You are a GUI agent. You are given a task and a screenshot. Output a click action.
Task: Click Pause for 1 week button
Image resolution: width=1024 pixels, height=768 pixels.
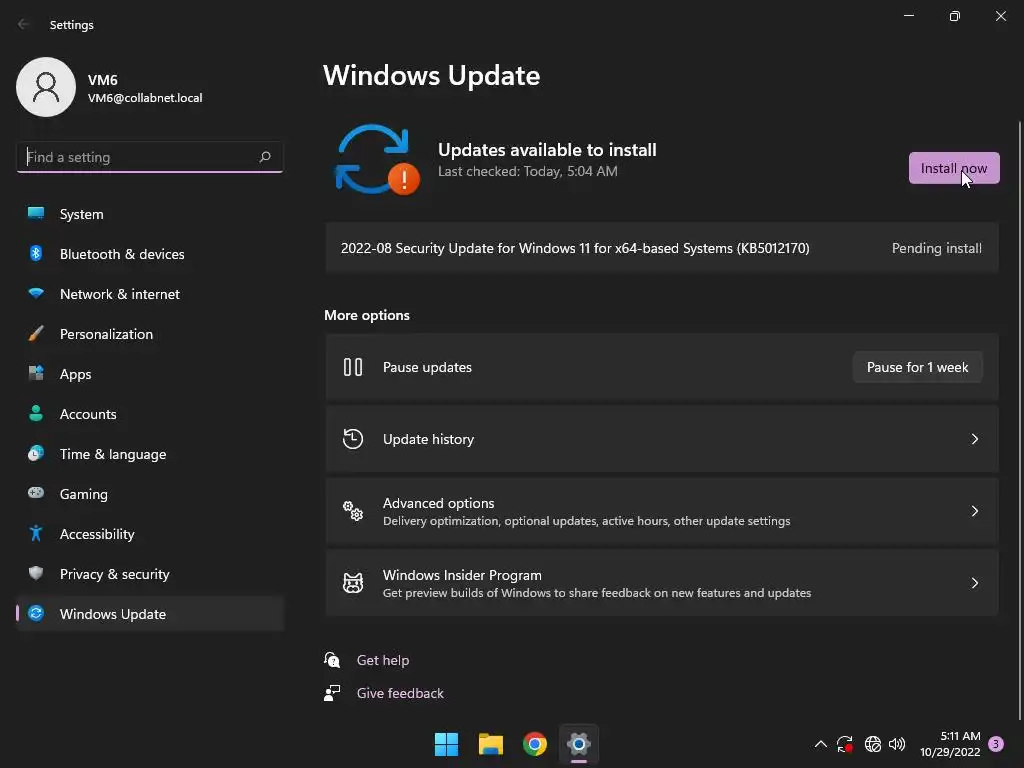918,367
